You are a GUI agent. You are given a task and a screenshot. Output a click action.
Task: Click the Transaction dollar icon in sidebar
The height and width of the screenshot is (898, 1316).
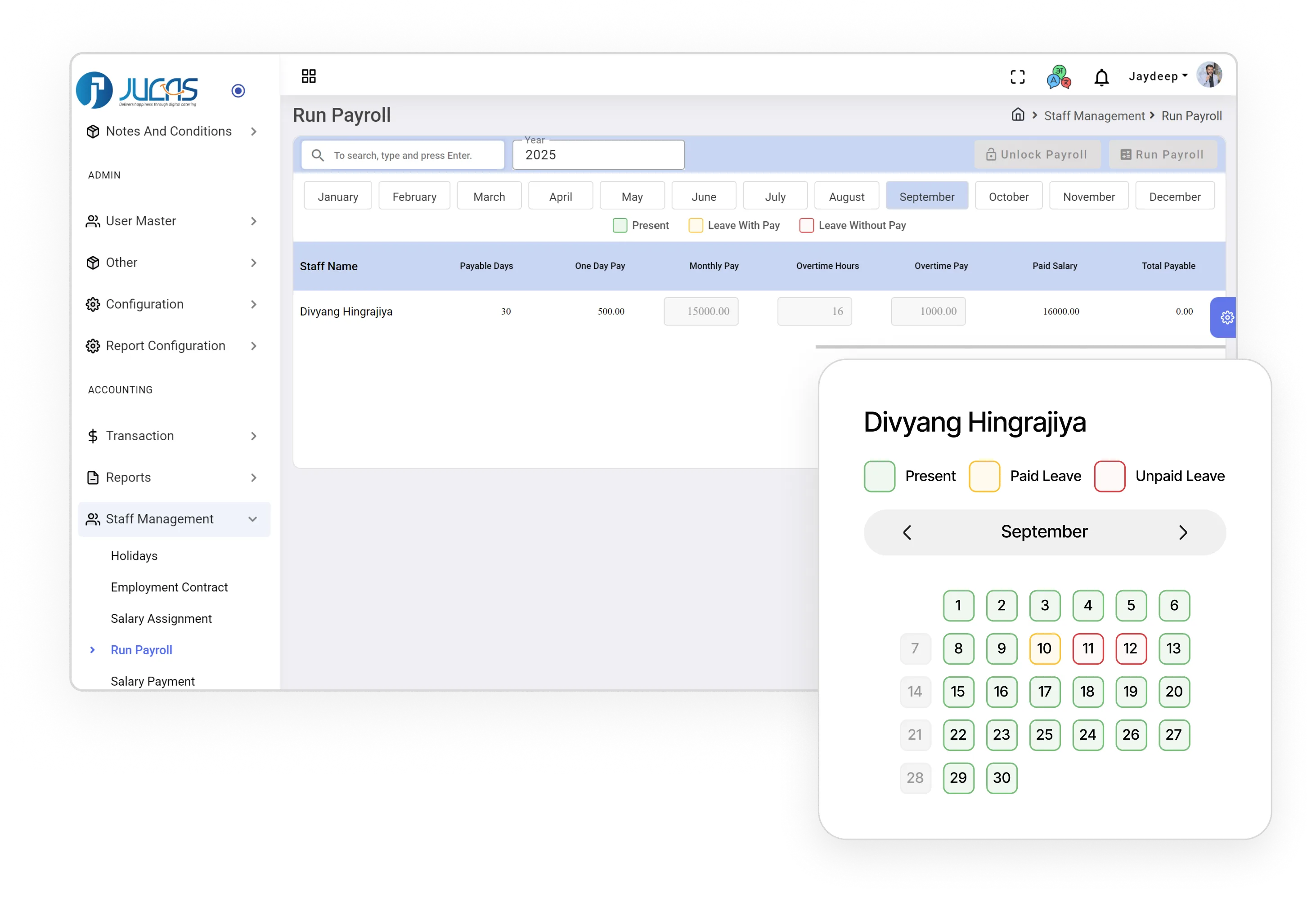pyautogui.click(x=94, y=436)
